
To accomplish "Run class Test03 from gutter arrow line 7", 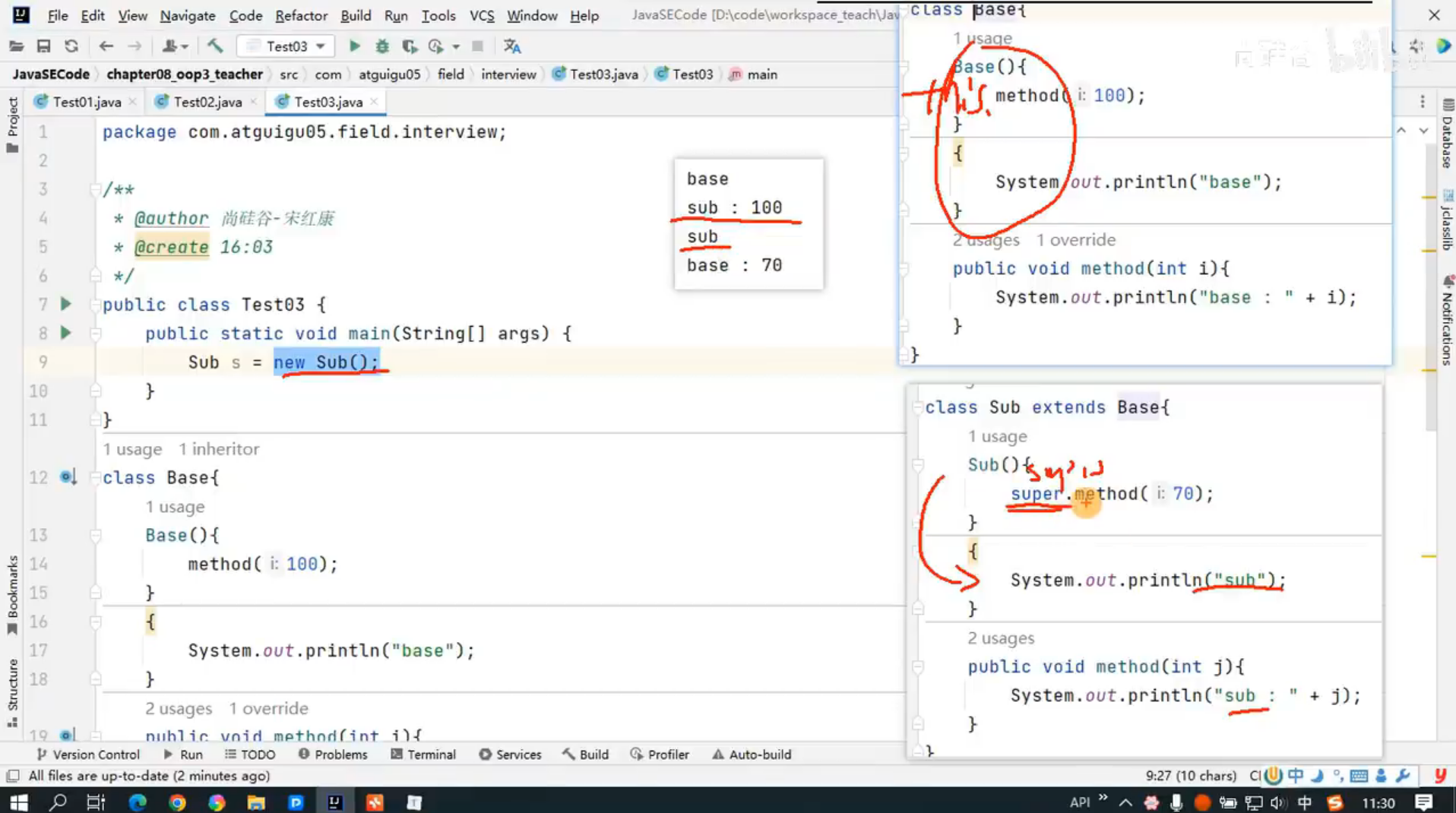I will click(66, 304).
